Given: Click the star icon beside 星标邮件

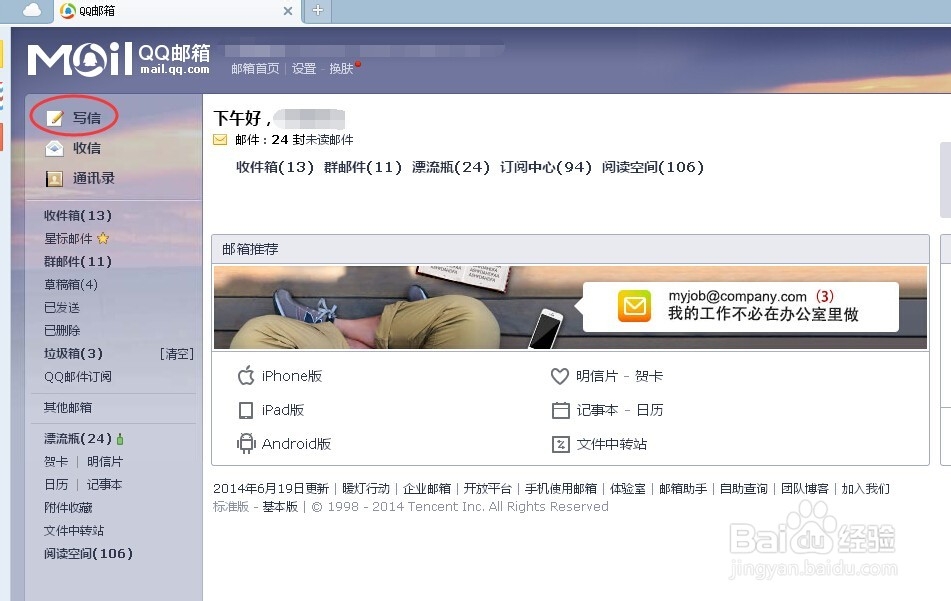Looking at the screenshot, I should click(x=104, y=238).
